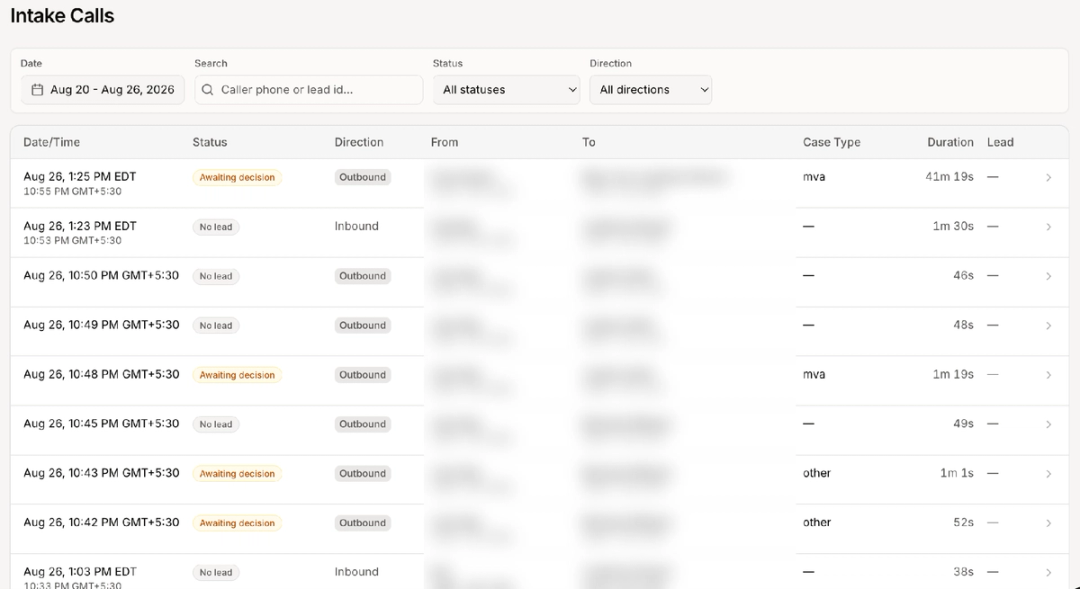
Task: Select the Aug 26, 10:50 PM GMT+5:30 timestamp
Action: pyautogui.click(x=101, y=276)
